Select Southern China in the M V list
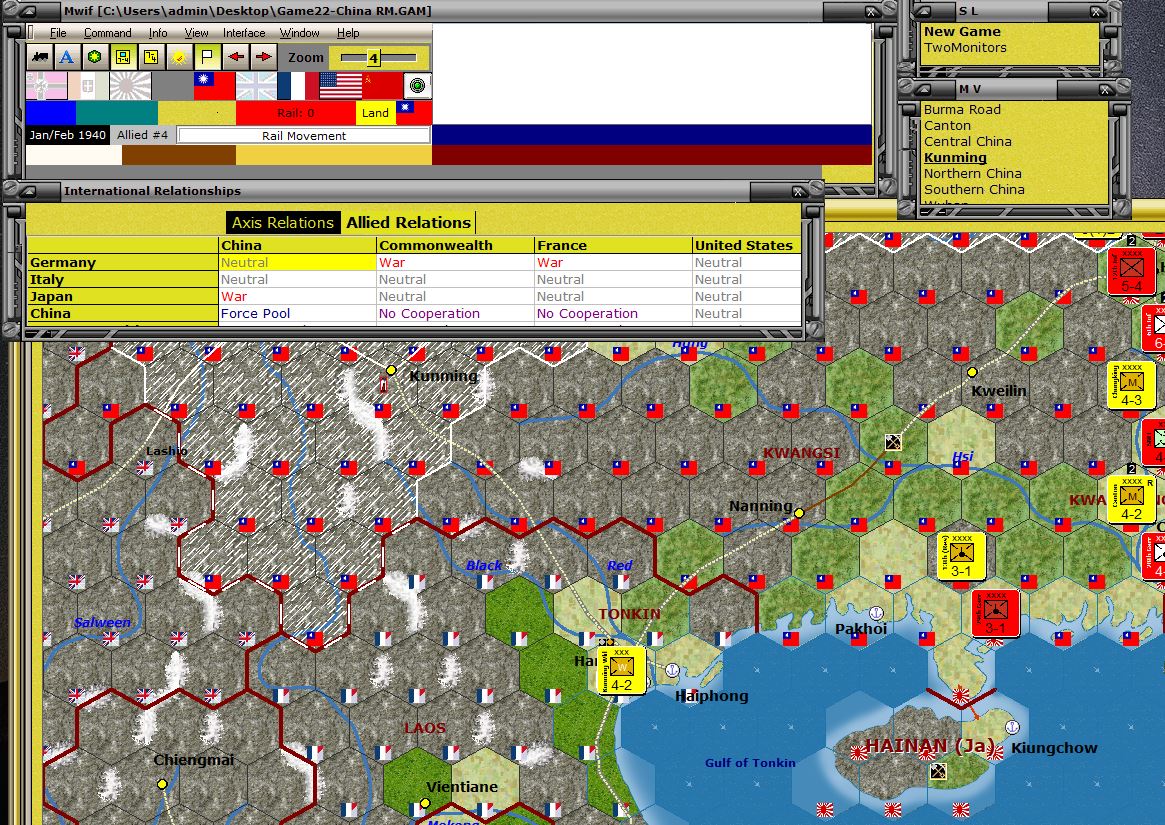1165x825 pixels. pyautogui.click(x=974, y=190)
